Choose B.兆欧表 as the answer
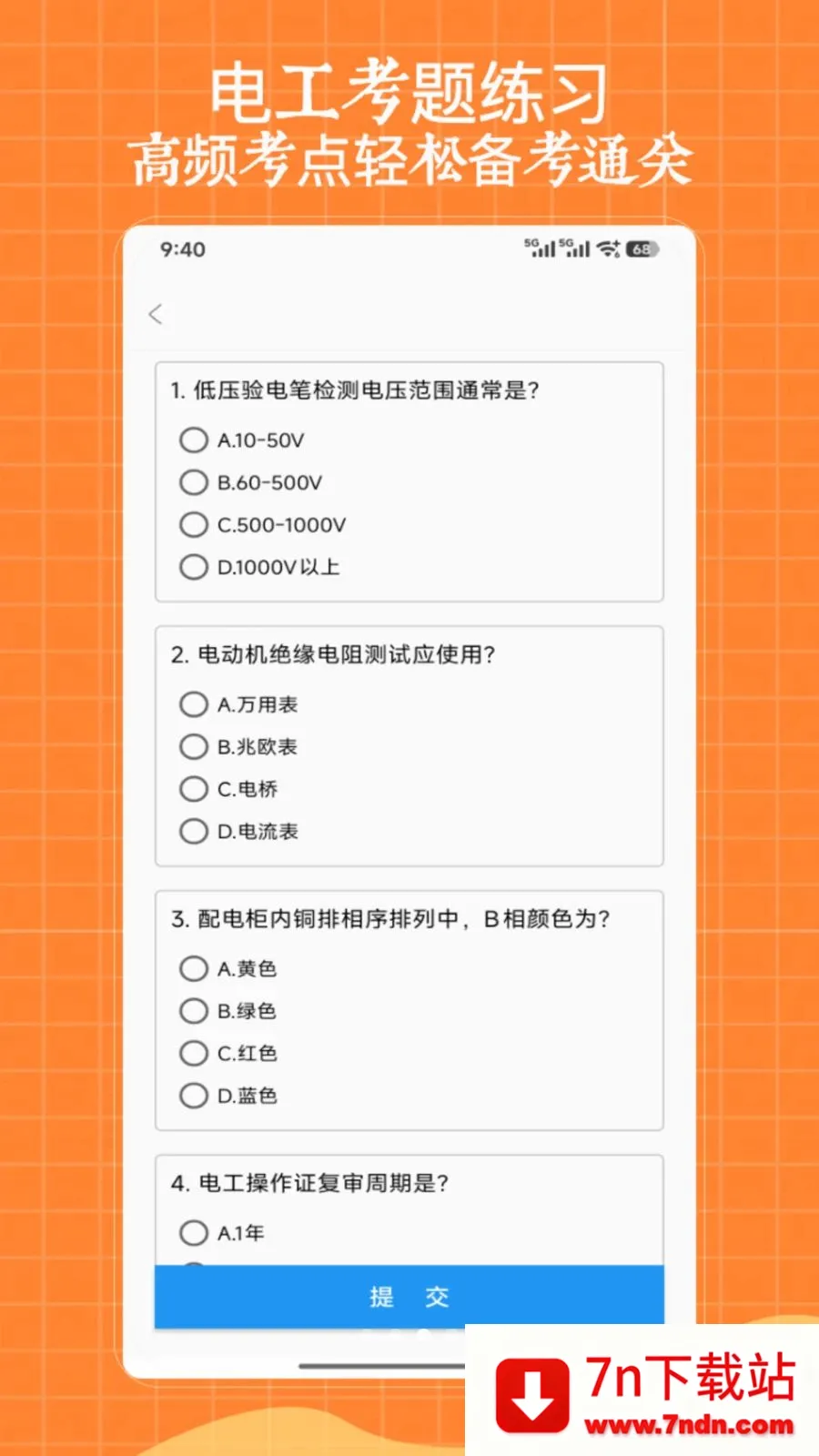 pos(194,747)
